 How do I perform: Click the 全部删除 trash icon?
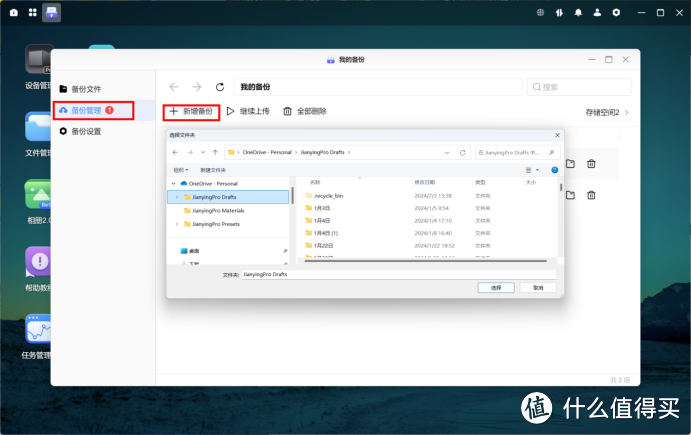tap(288, 111)
